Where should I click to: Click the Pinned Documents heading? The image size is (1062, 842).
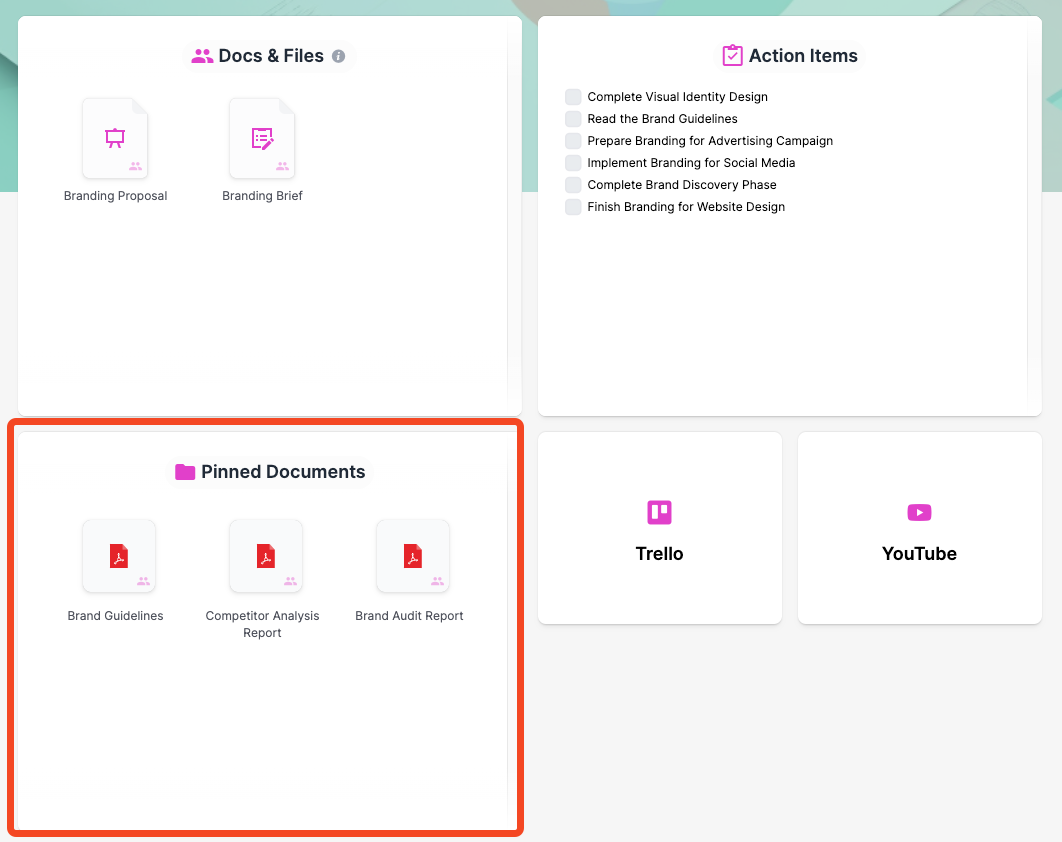283,472
